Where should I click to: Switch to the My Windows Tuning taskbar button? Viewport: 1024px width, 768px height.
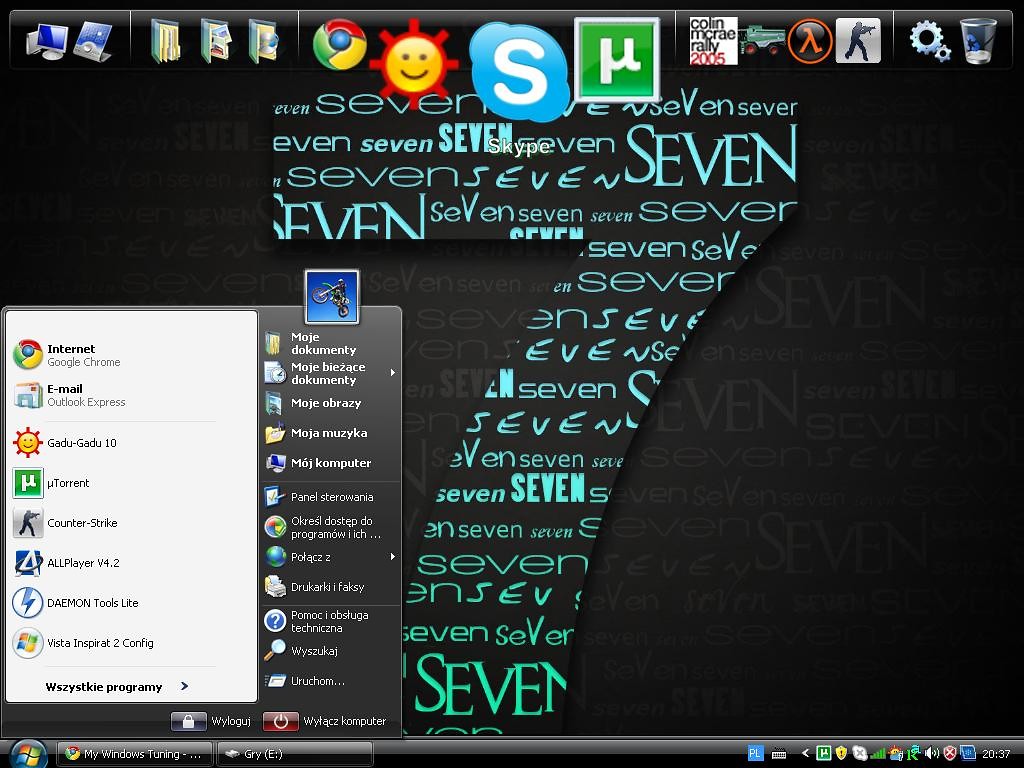(x=135, y=754)
